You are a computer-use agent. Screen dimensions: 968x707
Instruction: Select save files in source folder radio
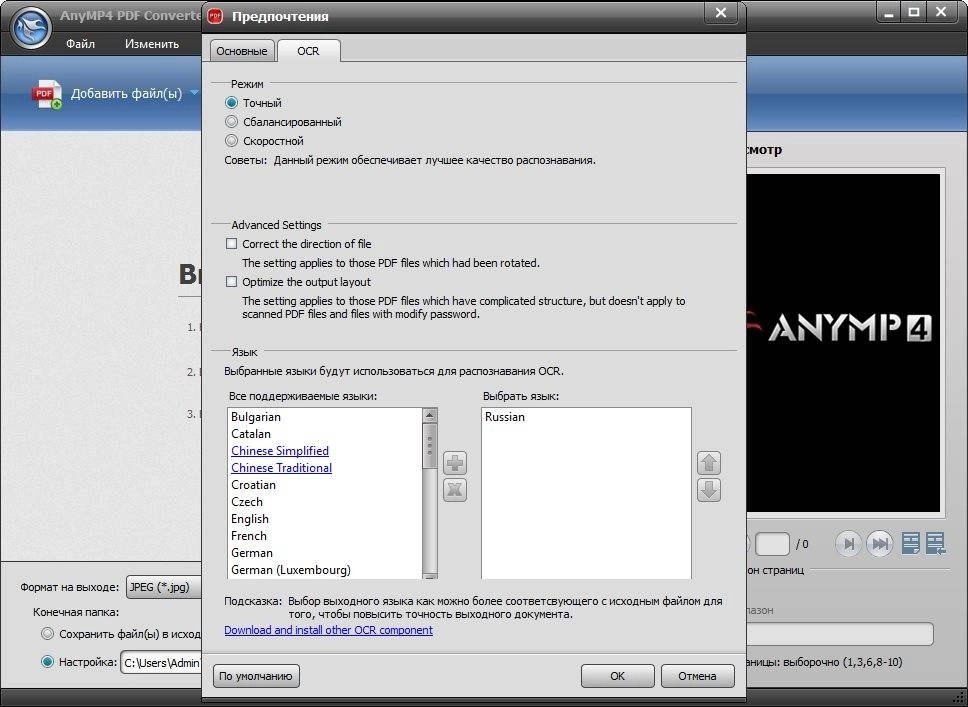pyautogui.click(x=48, y=634)
